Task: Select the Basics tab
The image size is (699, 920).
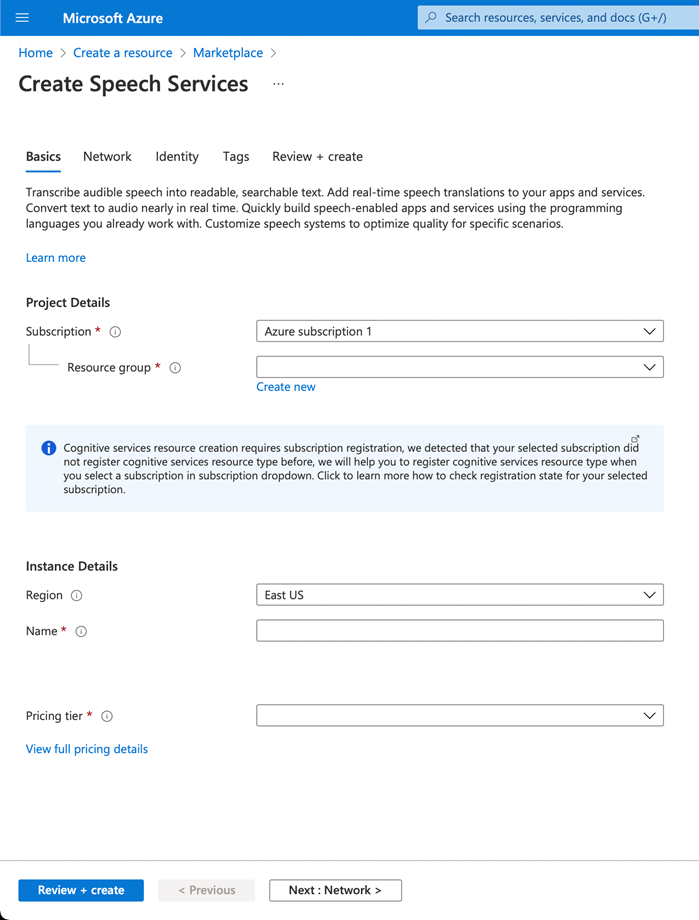Action: click(43, 157)
